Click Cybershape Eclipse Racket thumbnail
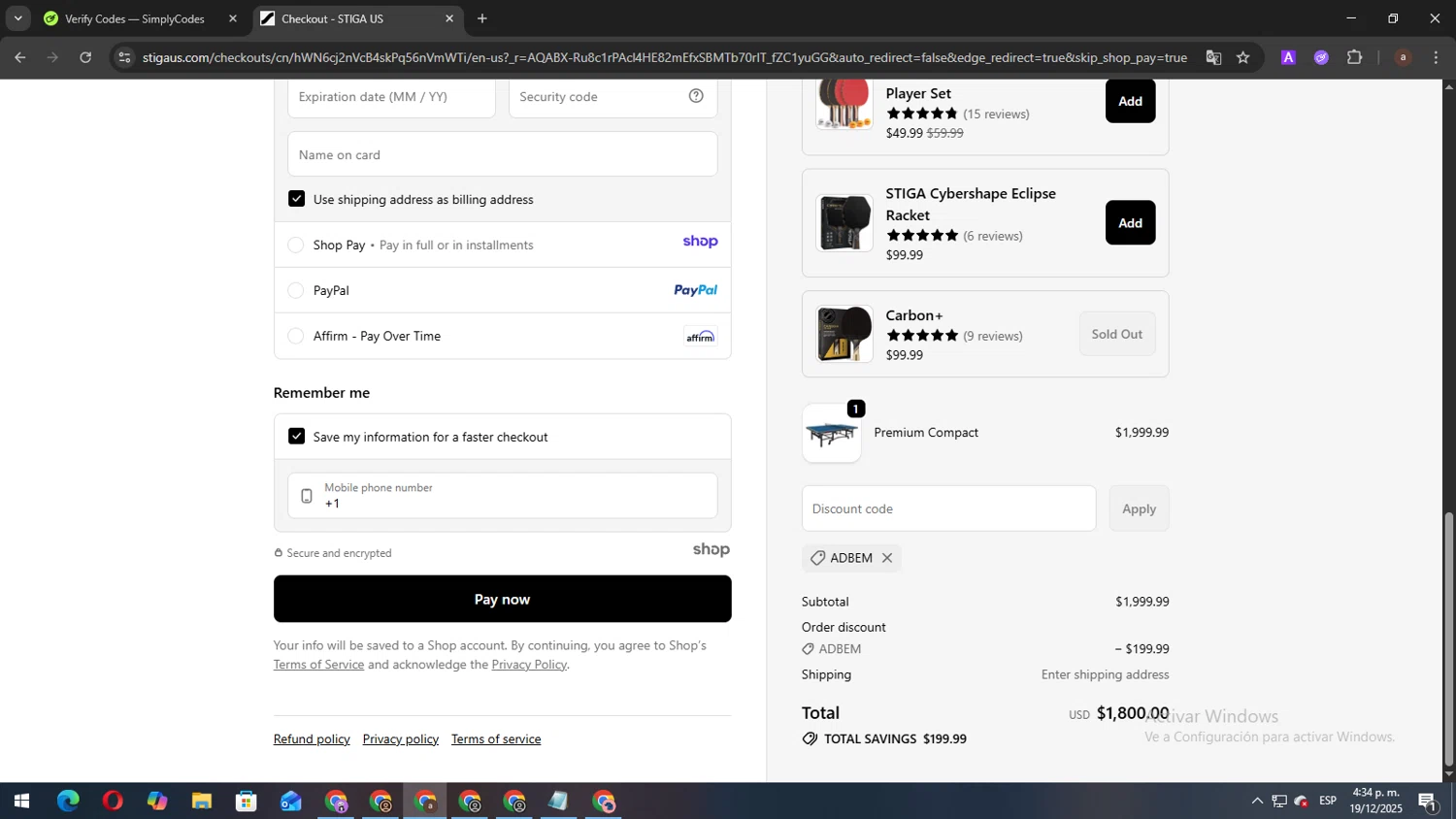The width and height of the screenshot is (1456, 819). coord(844,223)
